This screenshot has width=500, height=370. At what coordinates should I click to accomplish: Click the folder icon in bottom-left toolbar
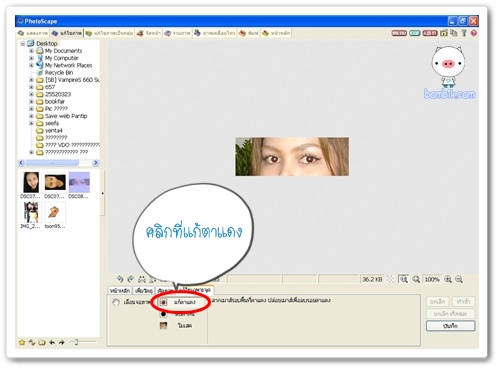42,342
